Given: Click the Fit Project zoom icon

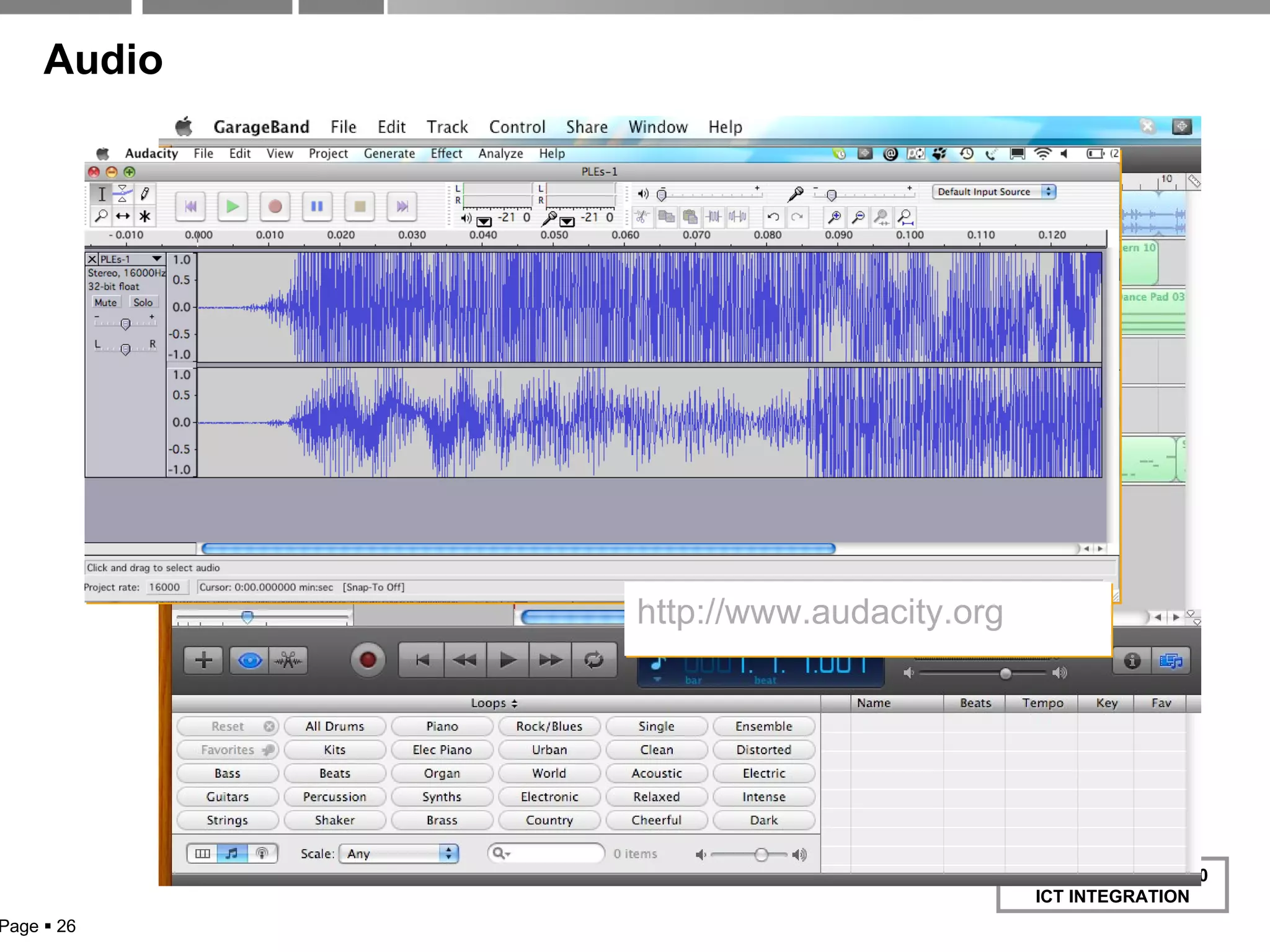Looking at the screenshot, I should pos(905,217).
